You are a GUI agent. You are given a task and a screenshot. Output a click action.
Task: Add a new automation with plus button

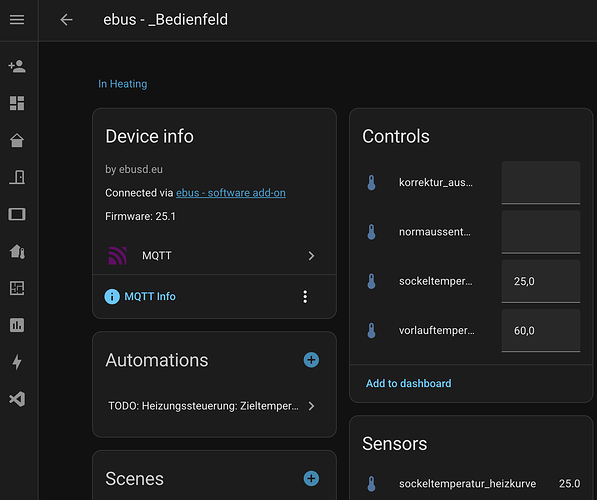tap(311, 360)
